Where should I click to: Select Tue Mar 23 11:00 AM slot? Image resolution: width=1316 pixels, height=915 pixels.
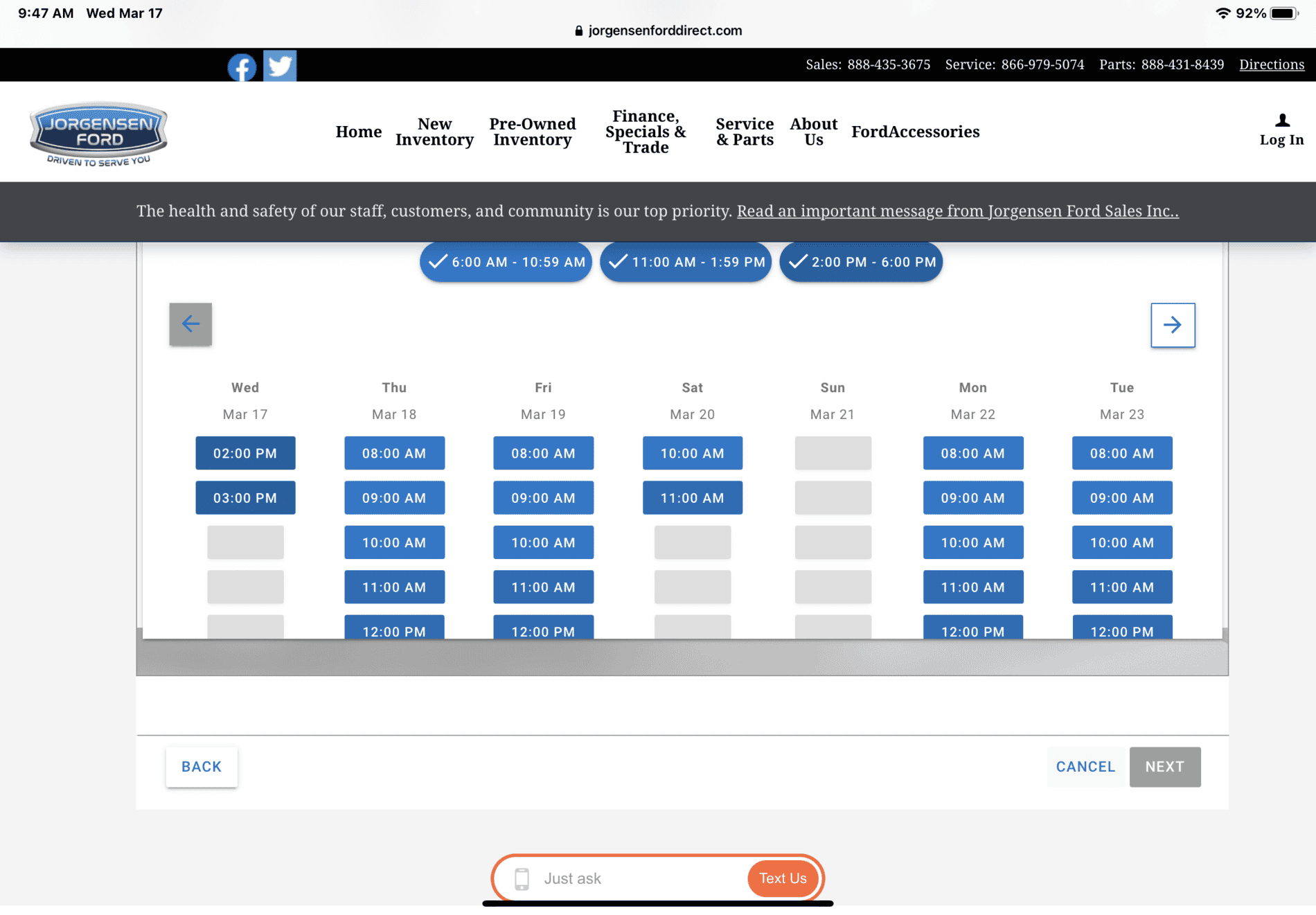point(1122,587)
